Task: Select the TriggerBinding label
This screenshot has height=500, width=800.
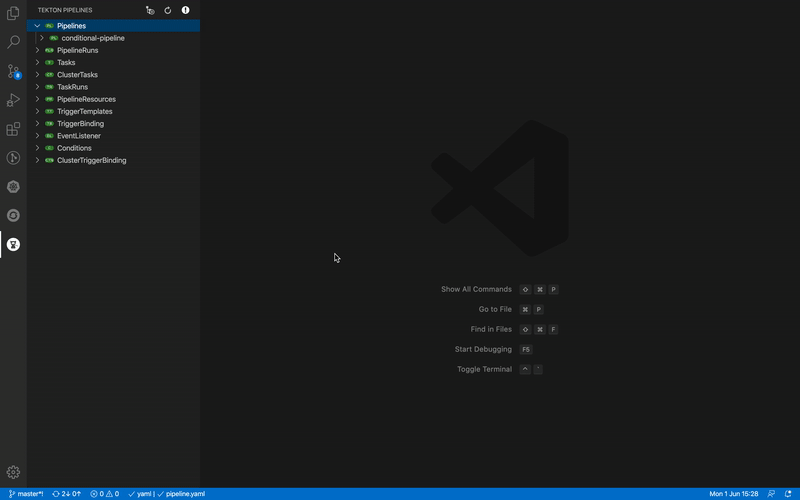Action: point(80,123)
